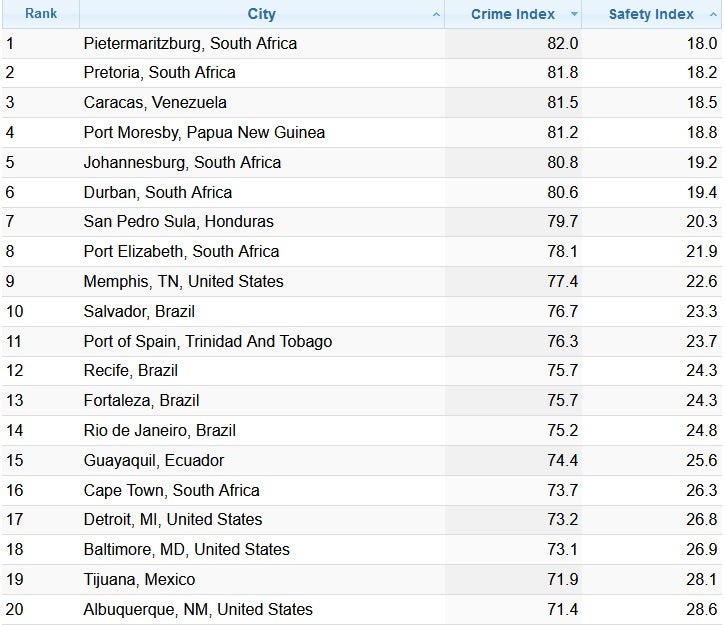Click Pretoria's crime index value 81.8
The width and height of the screenshot is (725, 625).
[x=562, y=73]
